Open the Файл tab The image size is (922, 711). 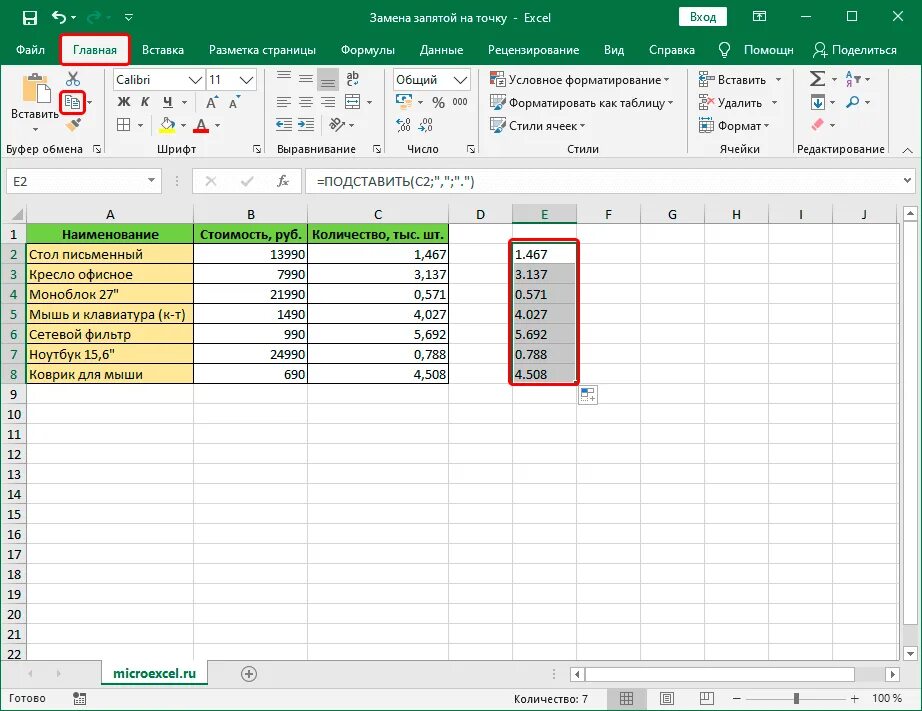pyautogui.click(x=30, y=50)
